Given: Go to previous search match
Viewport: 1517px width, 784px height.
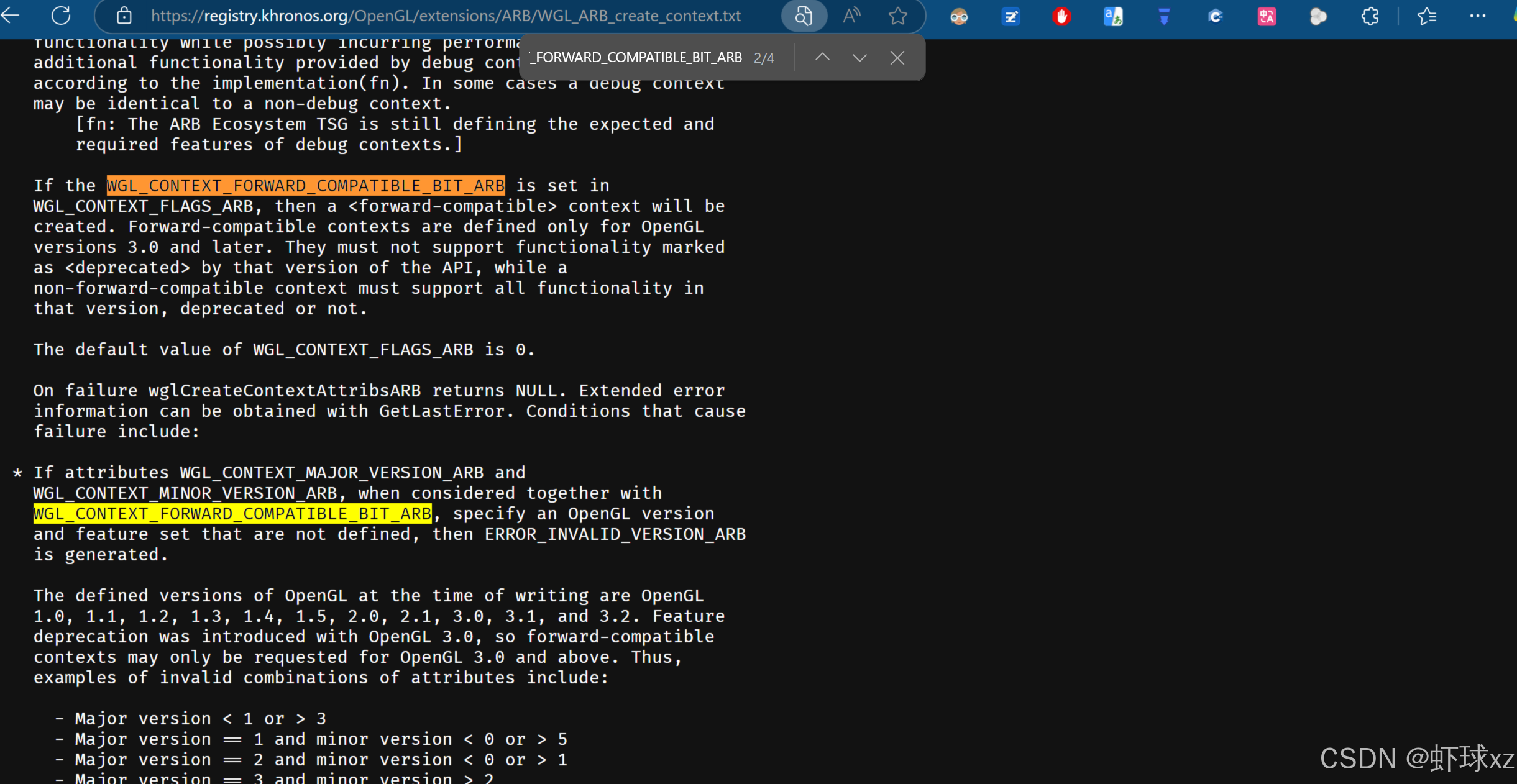Looking at the screenshot, I should tap(822, 57).
